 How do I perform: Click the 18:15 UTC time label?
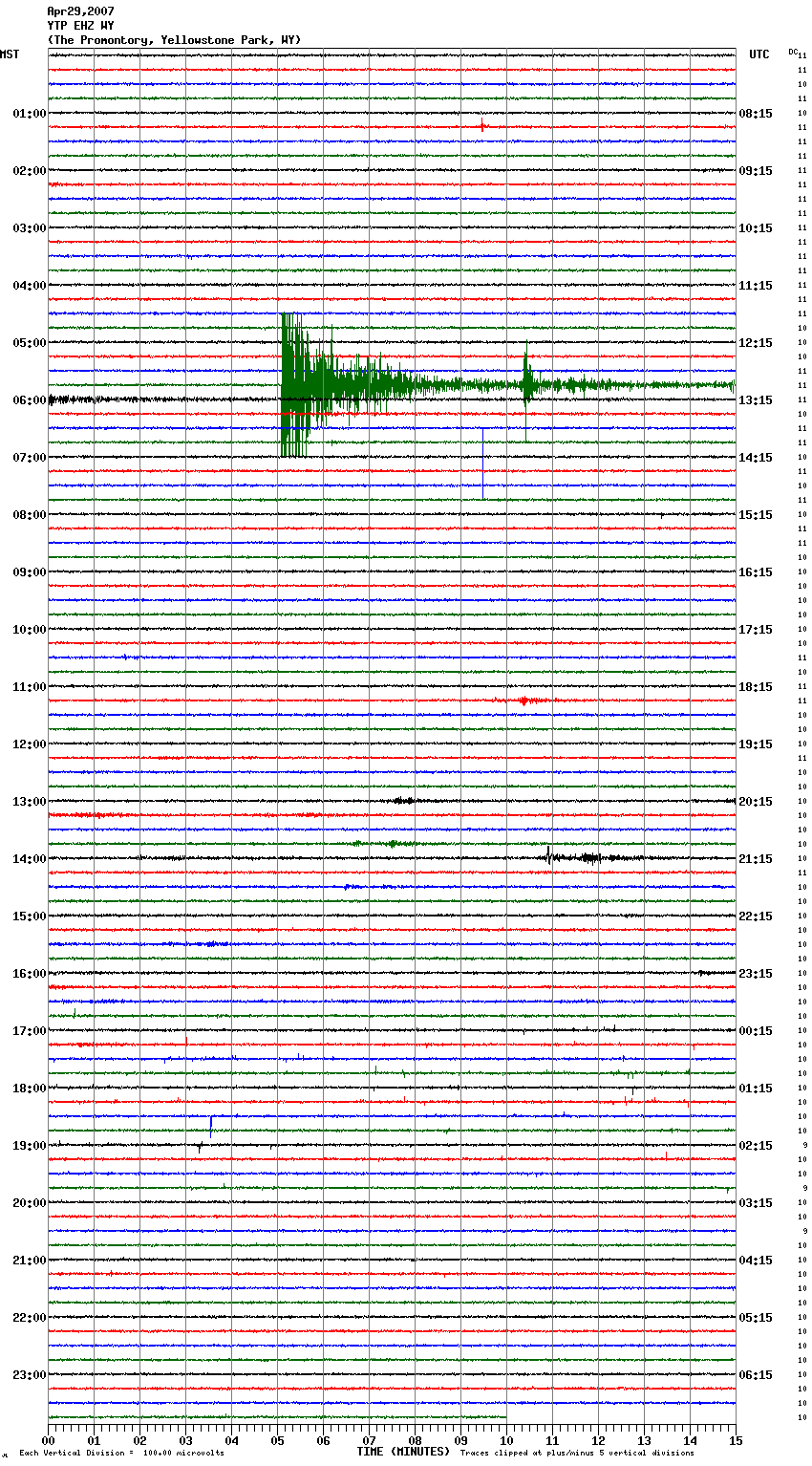(x=756, y=687)
